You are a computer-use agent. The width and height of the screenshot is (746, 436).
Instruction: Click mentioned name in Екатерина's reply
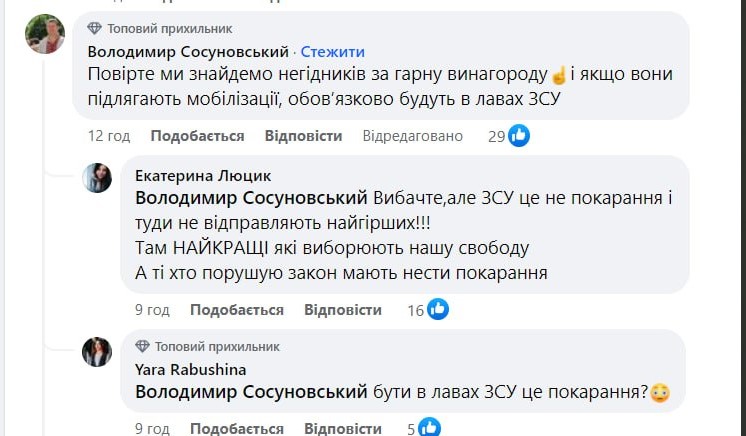click(250, 197)
